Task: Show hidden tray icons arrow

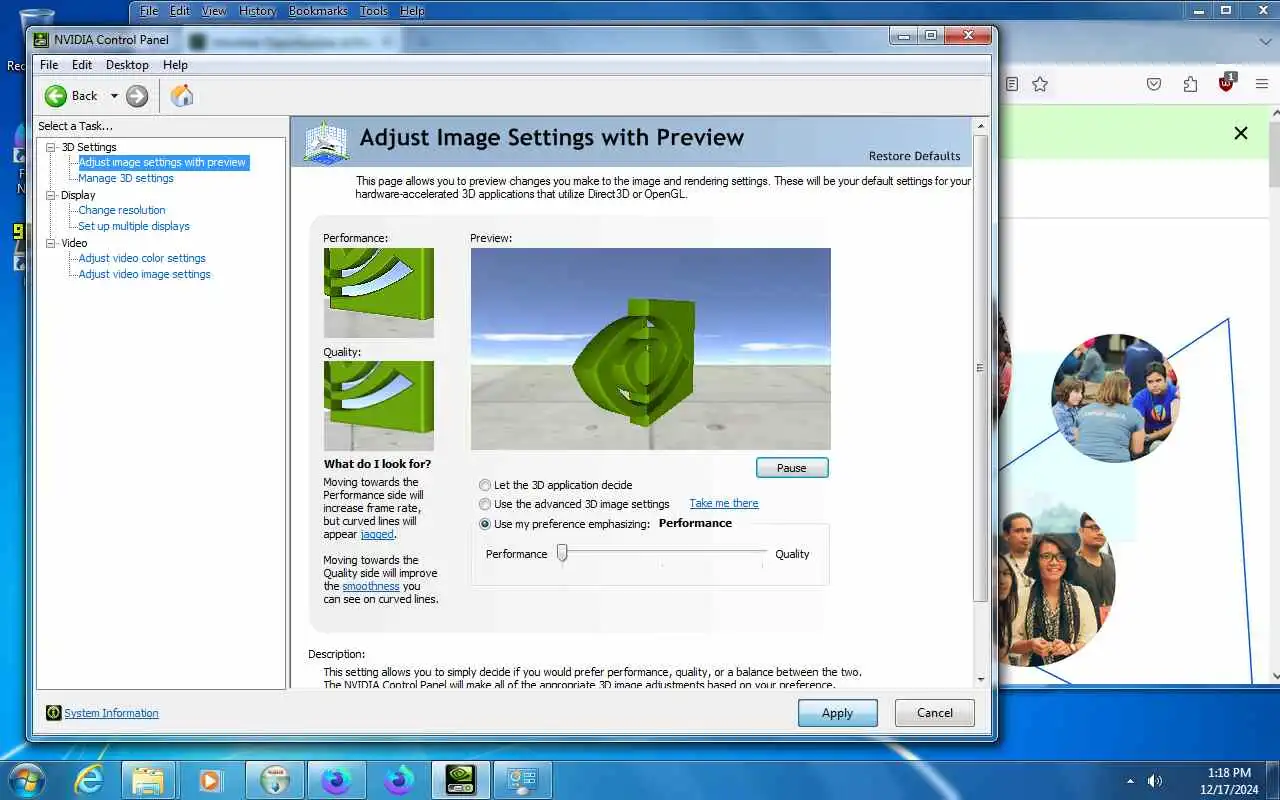Action: click(1130, 780)
